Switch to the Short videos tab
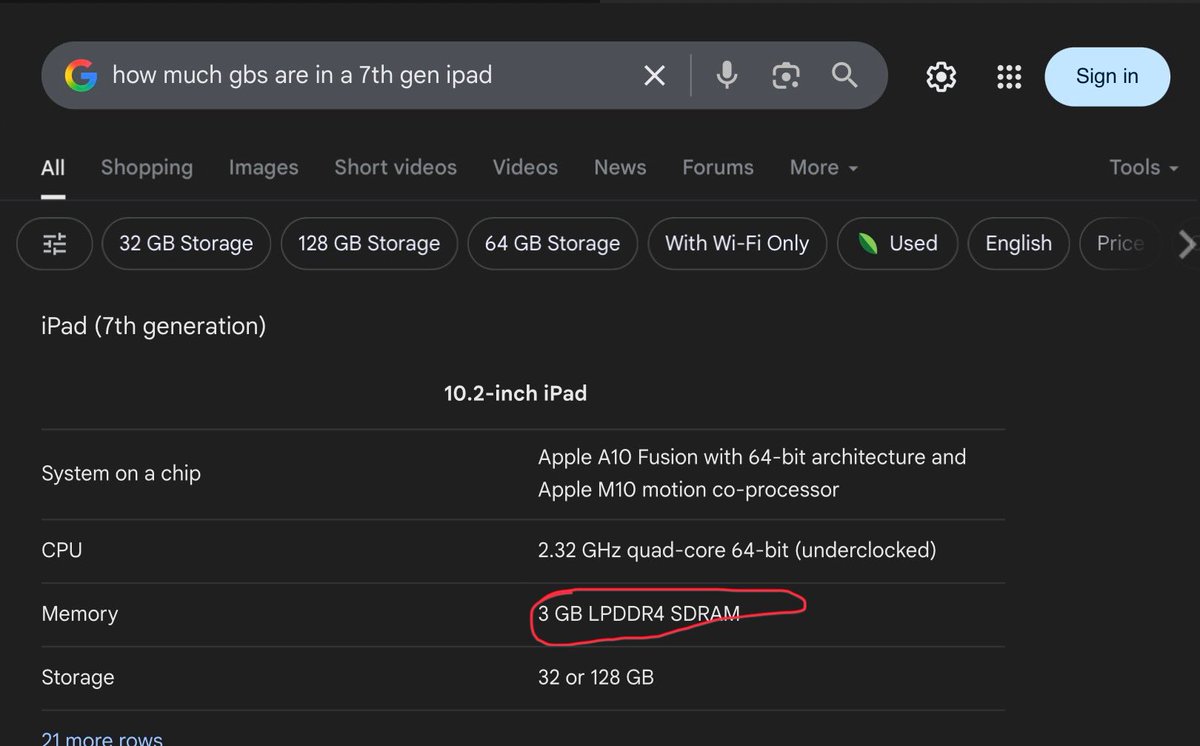 click(395, 168)
